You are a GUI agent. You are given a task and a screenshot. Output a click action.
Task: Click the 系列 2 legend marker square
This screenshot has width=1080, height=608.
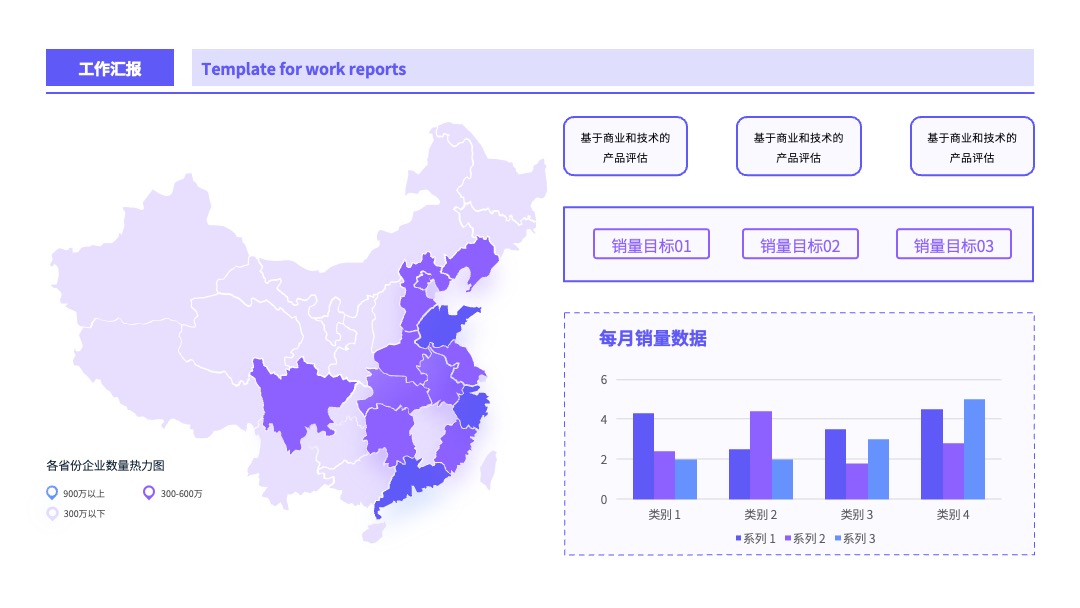point(788,538)
